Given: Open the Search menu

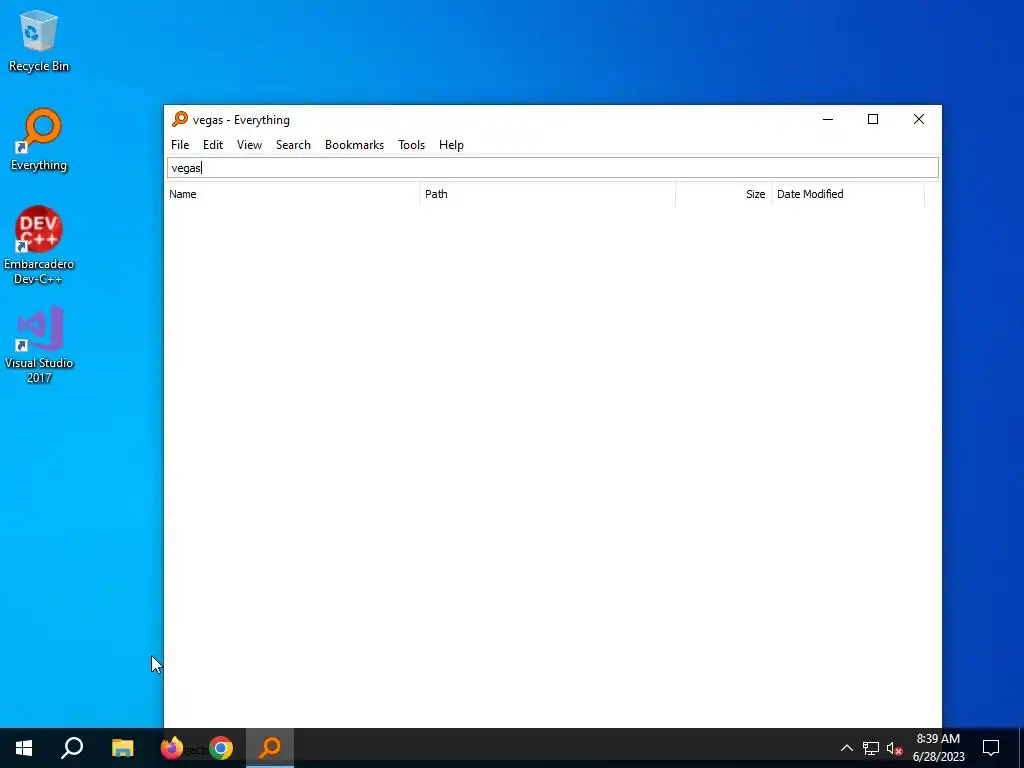Looking at the screenshot, I should click(293, 145).
